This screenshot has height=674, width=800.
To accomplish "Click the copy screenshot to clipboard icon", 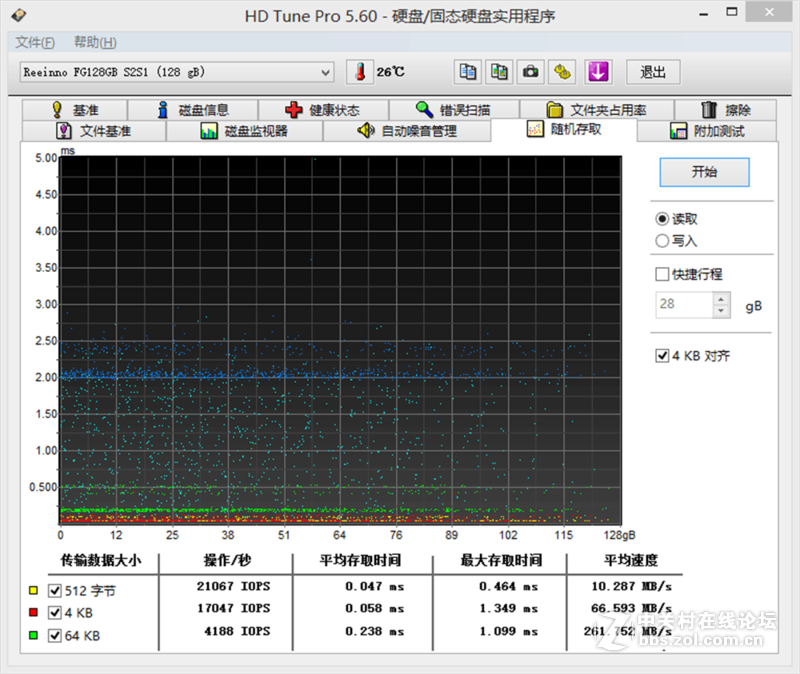I will pyautogui.click(x=498, y=72).
